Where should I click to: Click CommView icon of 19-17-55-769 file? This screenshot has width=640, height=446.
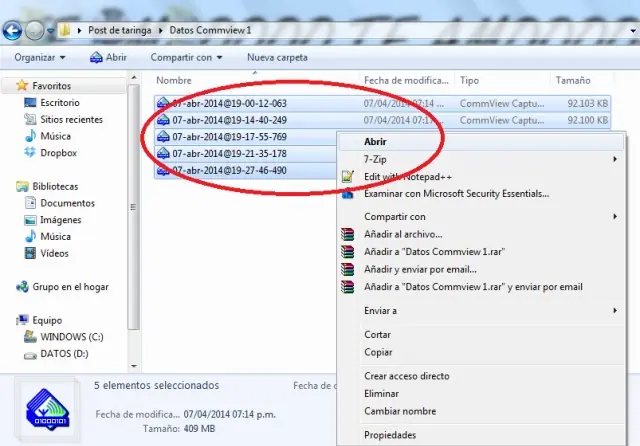click(163, 137)
